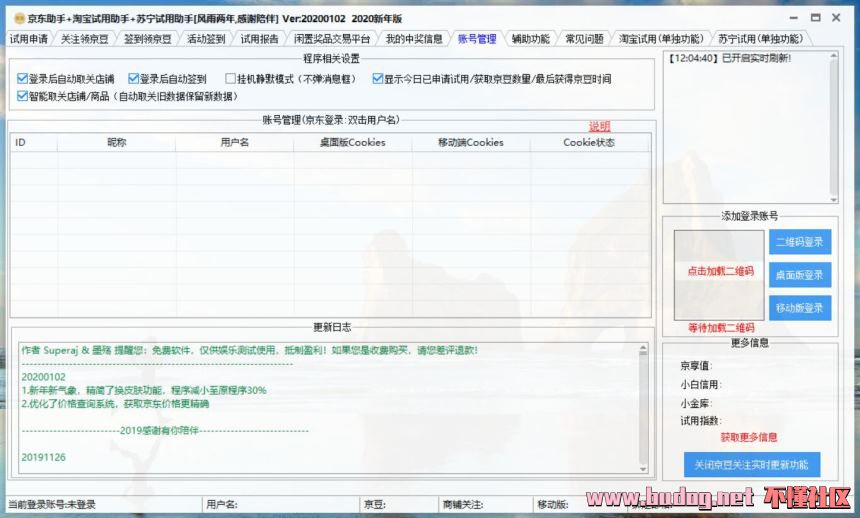Click 桌面版Cookies column header
This screenshot has height=518, width=860.
tap(353, 142)
